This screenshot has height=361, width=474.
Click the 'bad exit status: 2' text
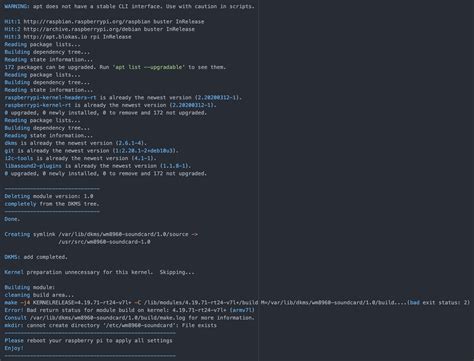click(438, 303)
